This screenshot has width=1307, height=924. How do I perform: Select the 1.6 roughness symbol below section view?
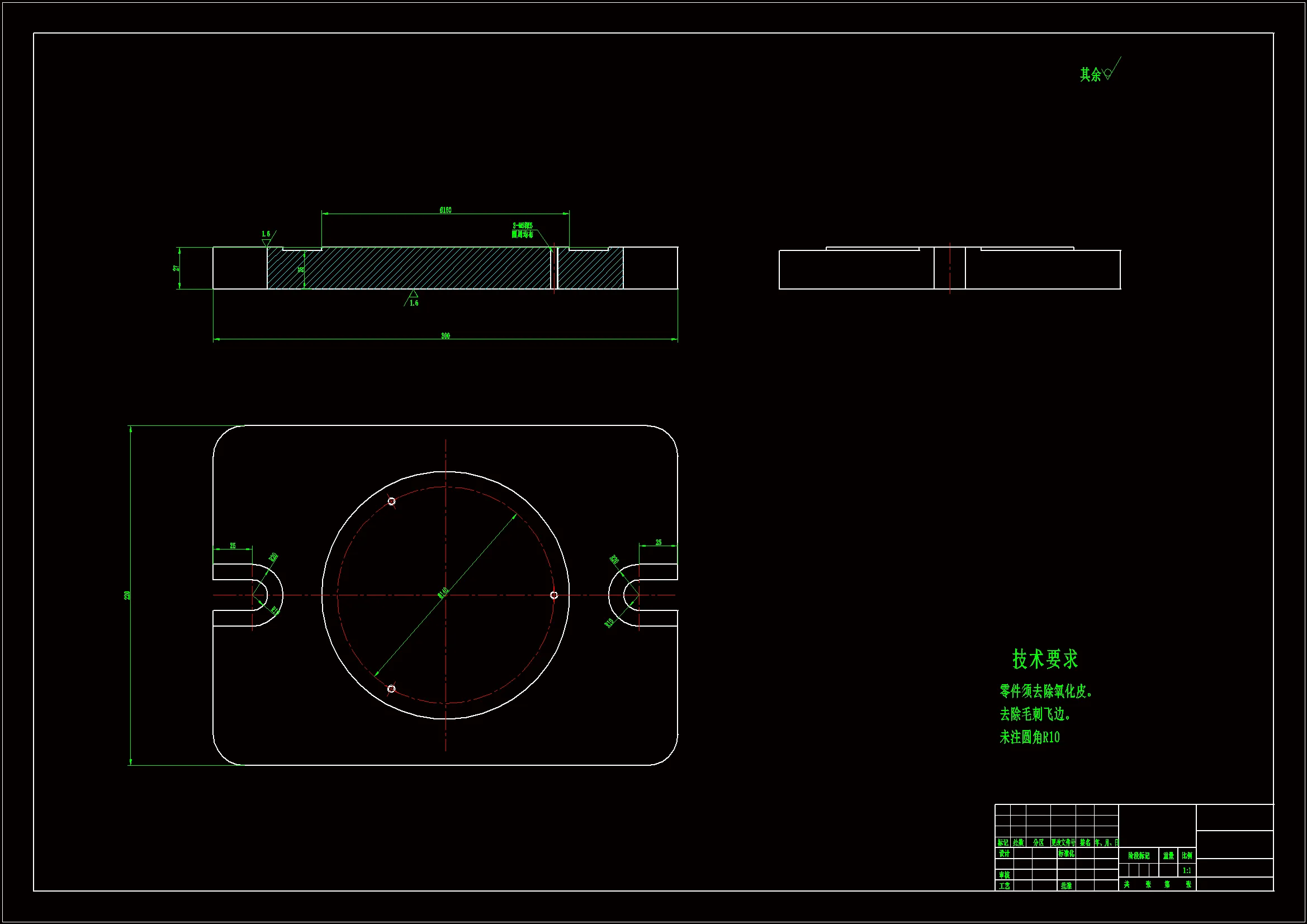pos(413,298)
